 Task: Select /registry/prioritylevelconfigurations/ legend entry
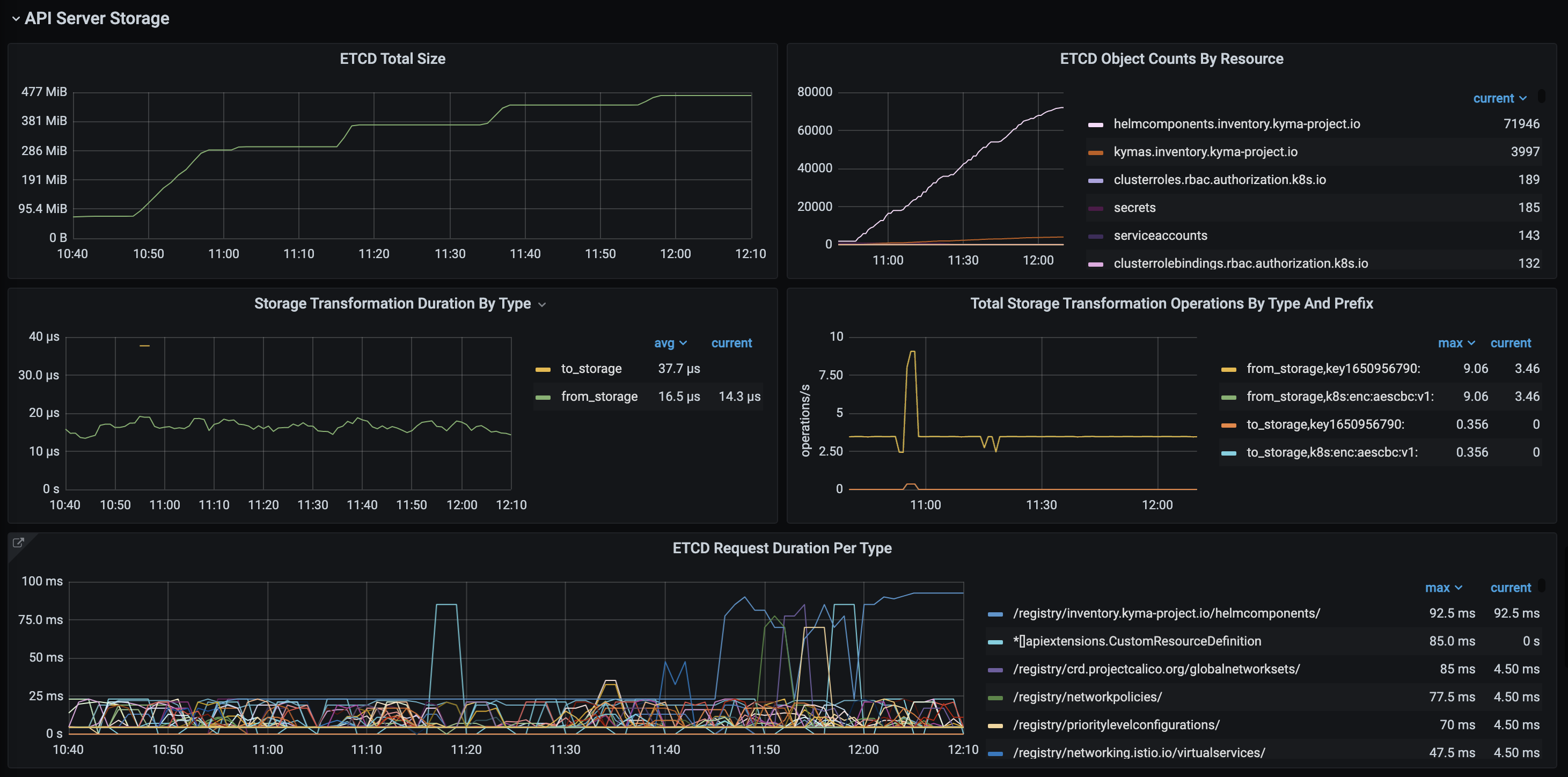click(x=1116, y=725)
